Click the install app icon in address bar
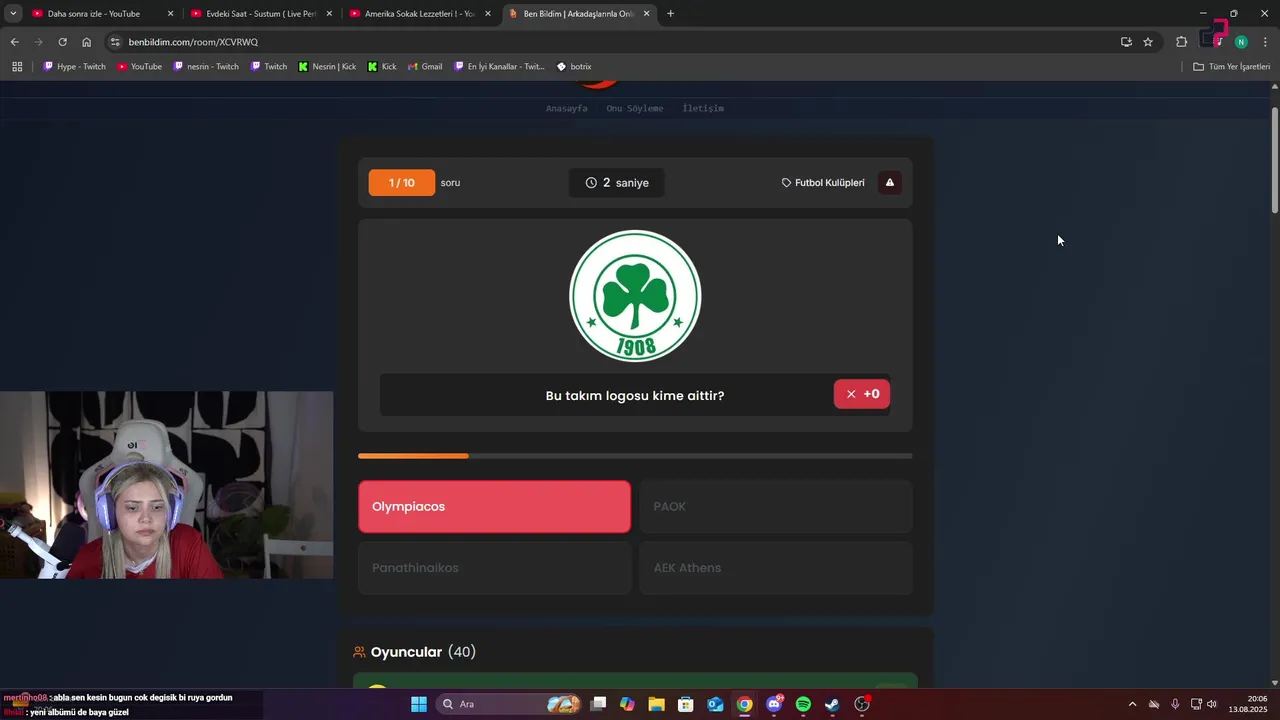1280x720 pixels. click(x=1126, y=42)
